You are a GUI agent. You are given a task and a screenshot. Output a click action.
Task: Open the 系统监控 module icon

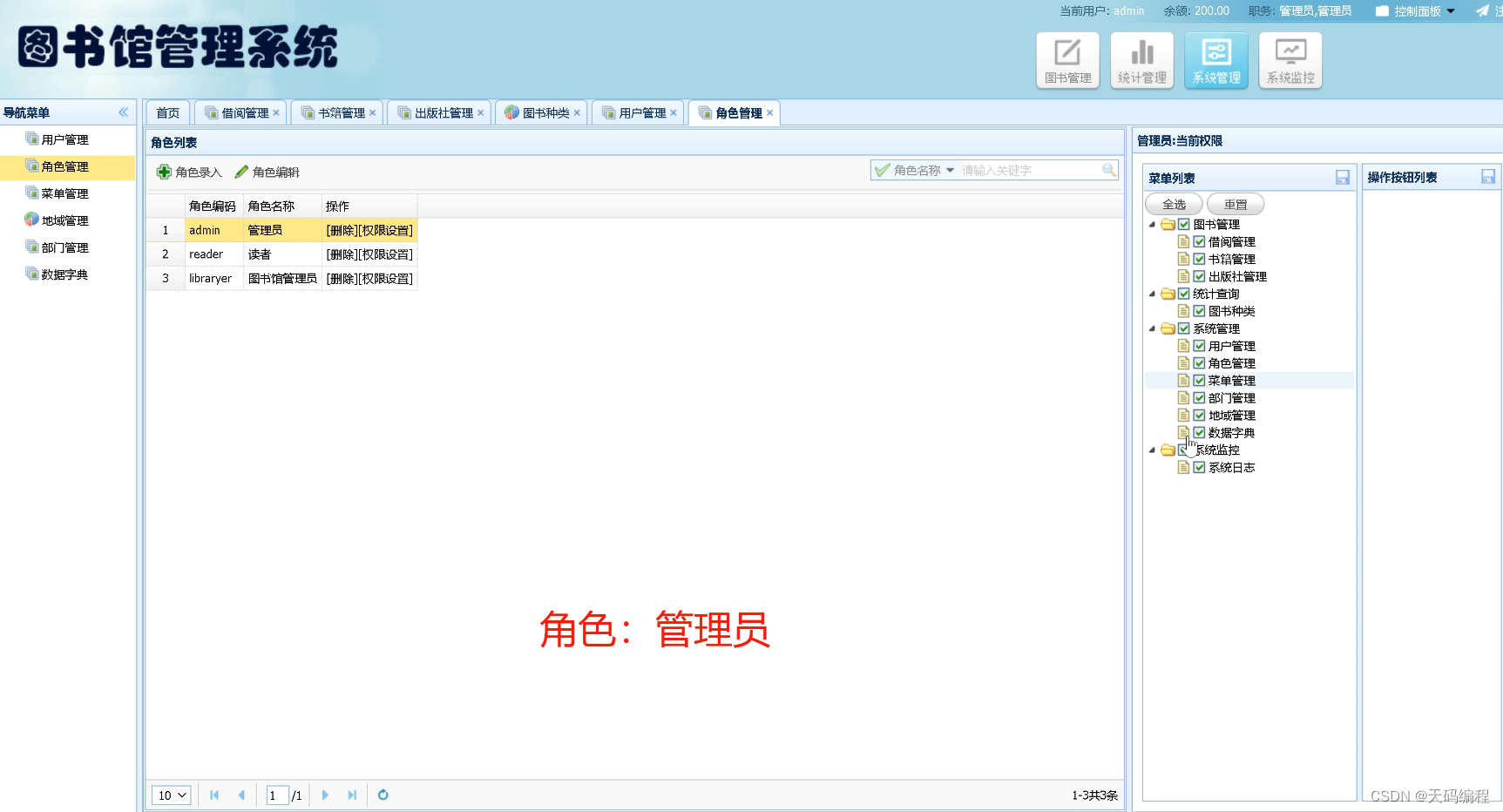1290,60
